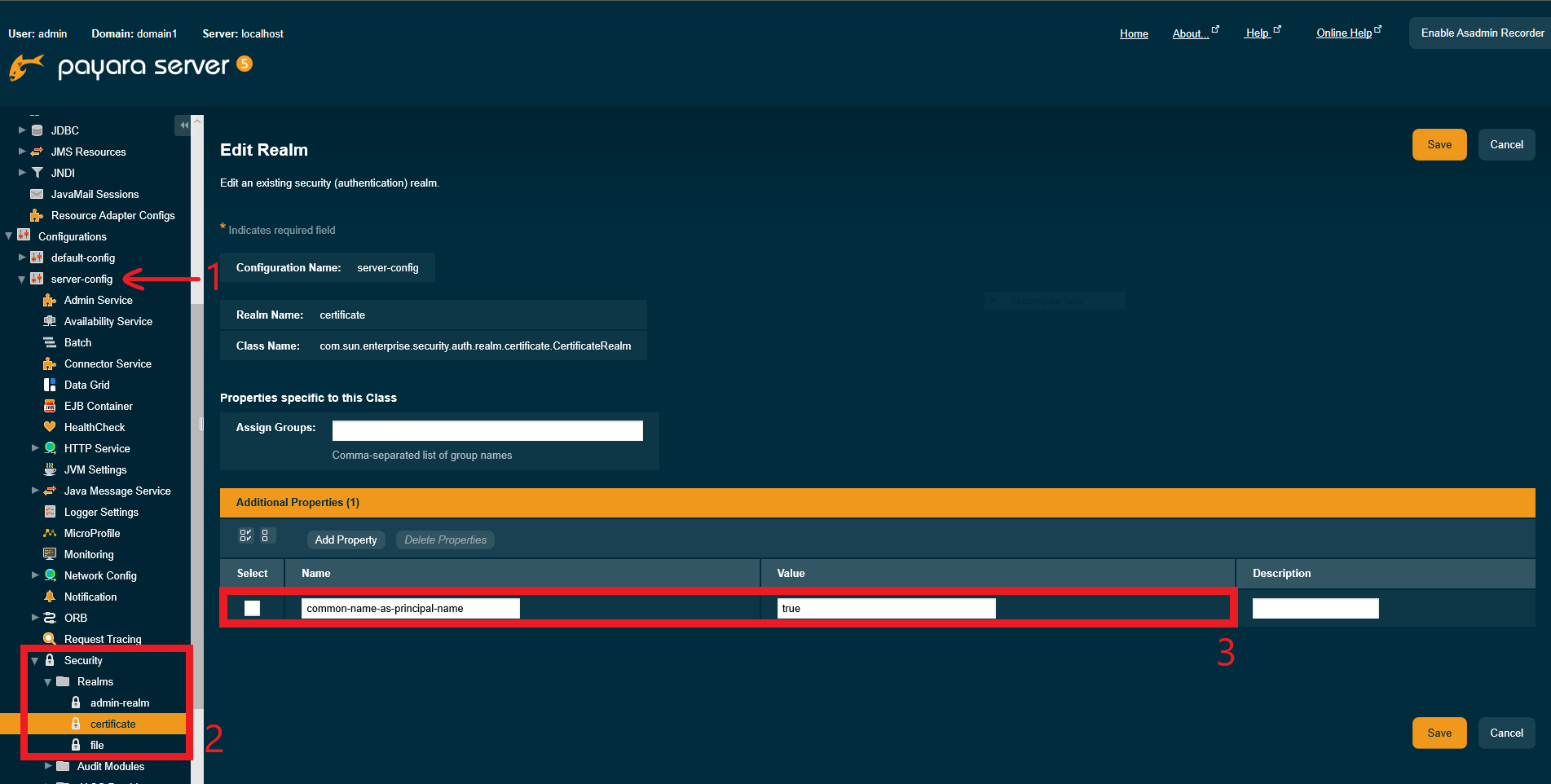The height and width of the screenshot is (784, 1551).
Task: Click inside the Assign Groups field
Action: pyautogui.click(x=487, y=430)
